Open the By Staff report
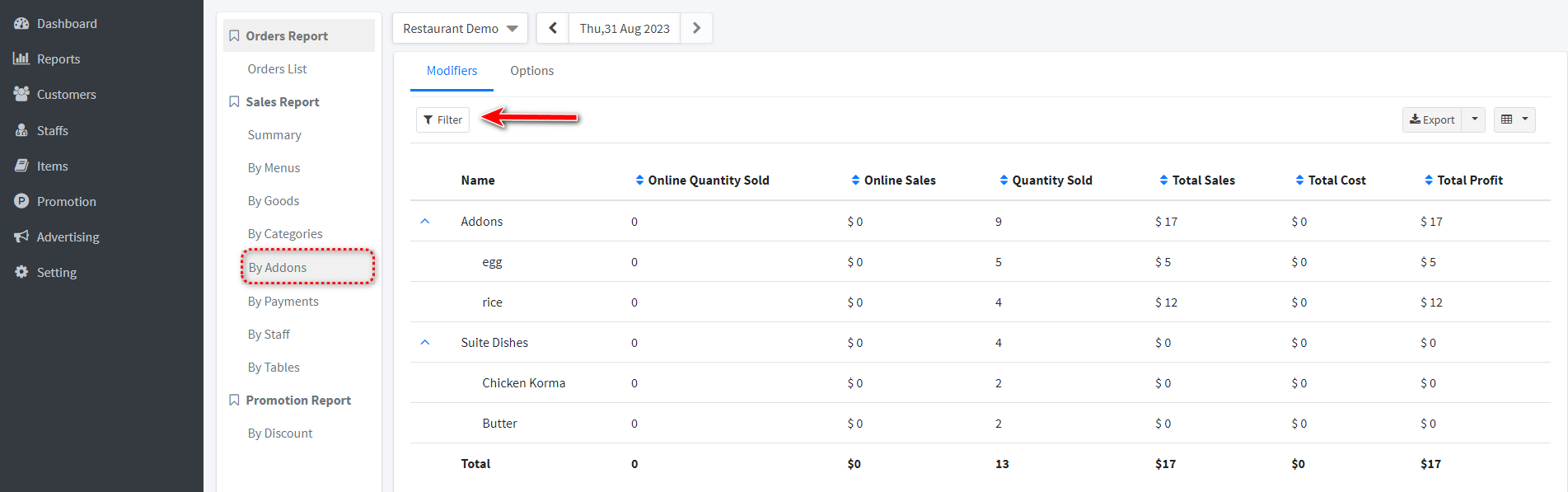Screen dimensions: 1568x492 click(x=269, y=335)
